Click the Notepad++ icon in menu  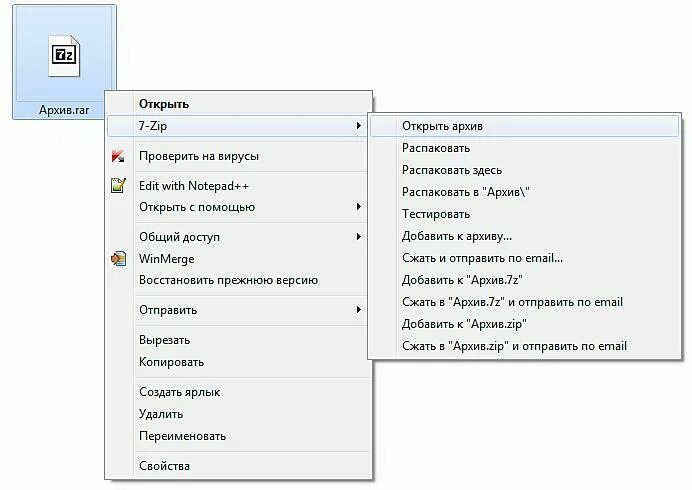(118, 185)
